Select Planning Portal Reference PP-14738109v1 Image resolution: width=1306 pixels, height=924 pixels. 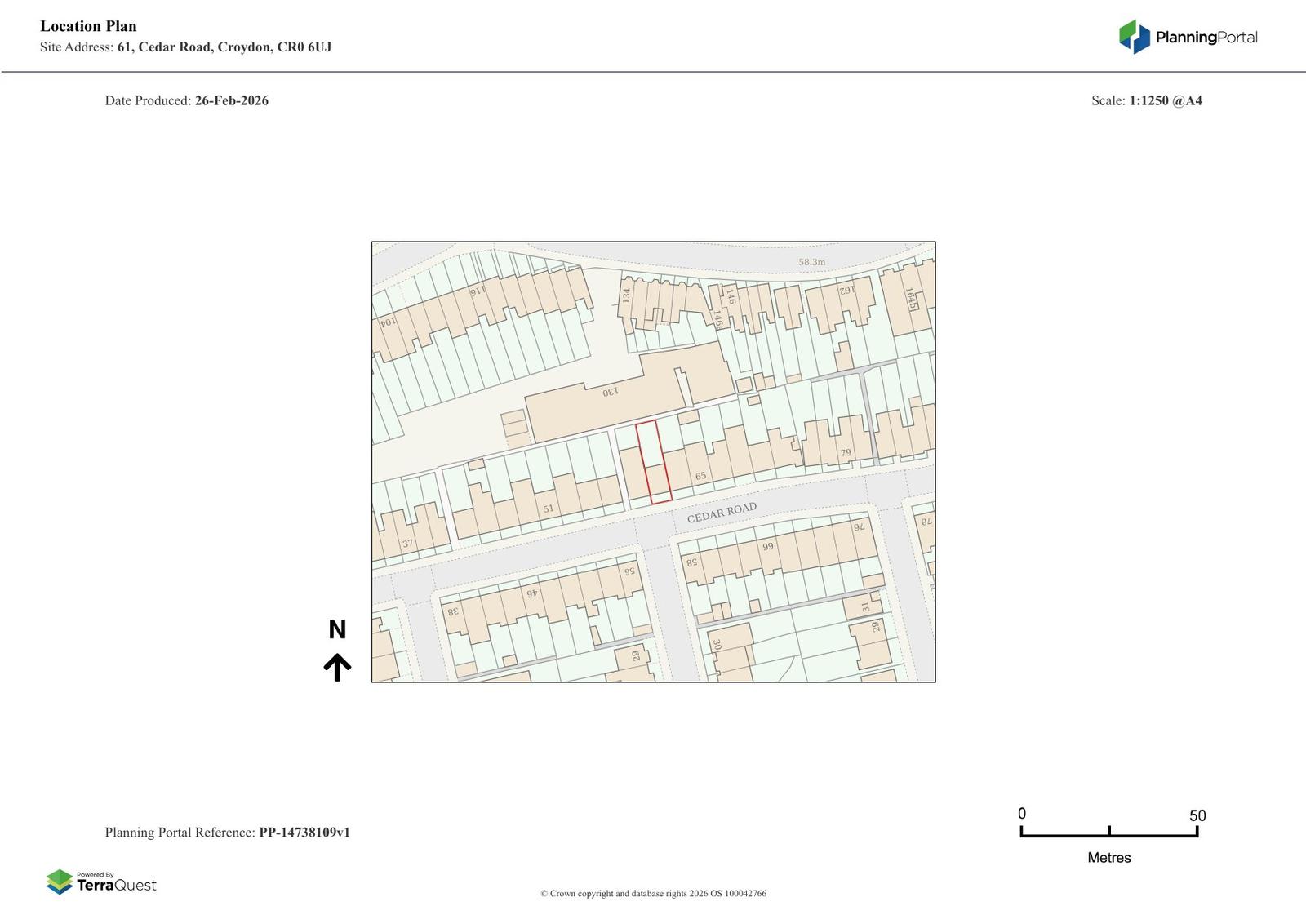click(304, 833)
